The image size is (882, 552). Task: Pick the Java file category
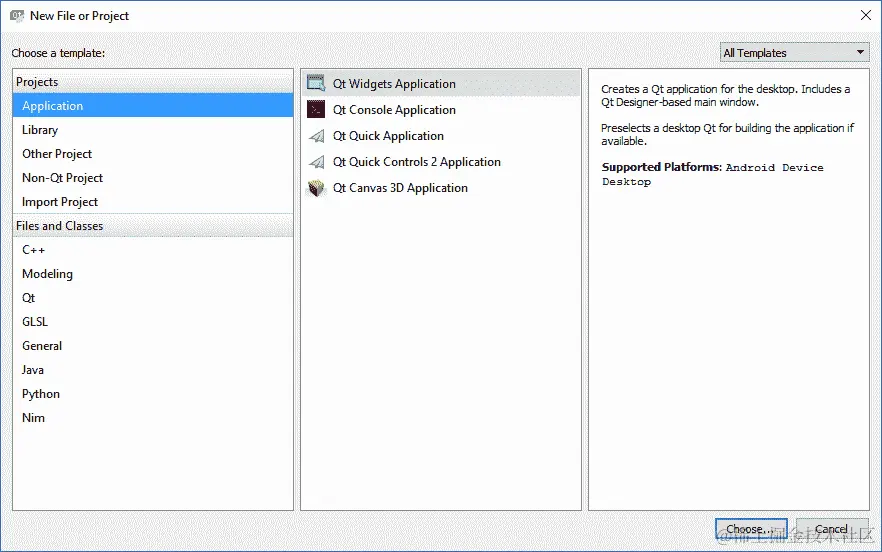pos(153,370)
